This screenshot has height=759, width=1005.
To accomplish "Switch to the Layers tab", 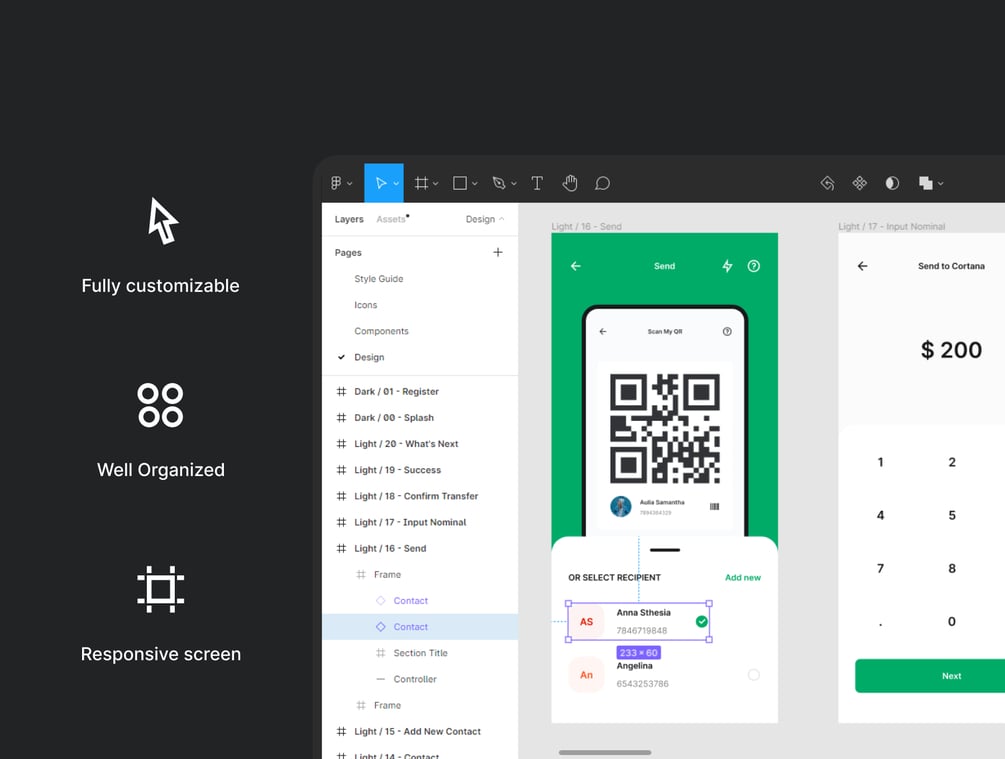I will 349,219.
